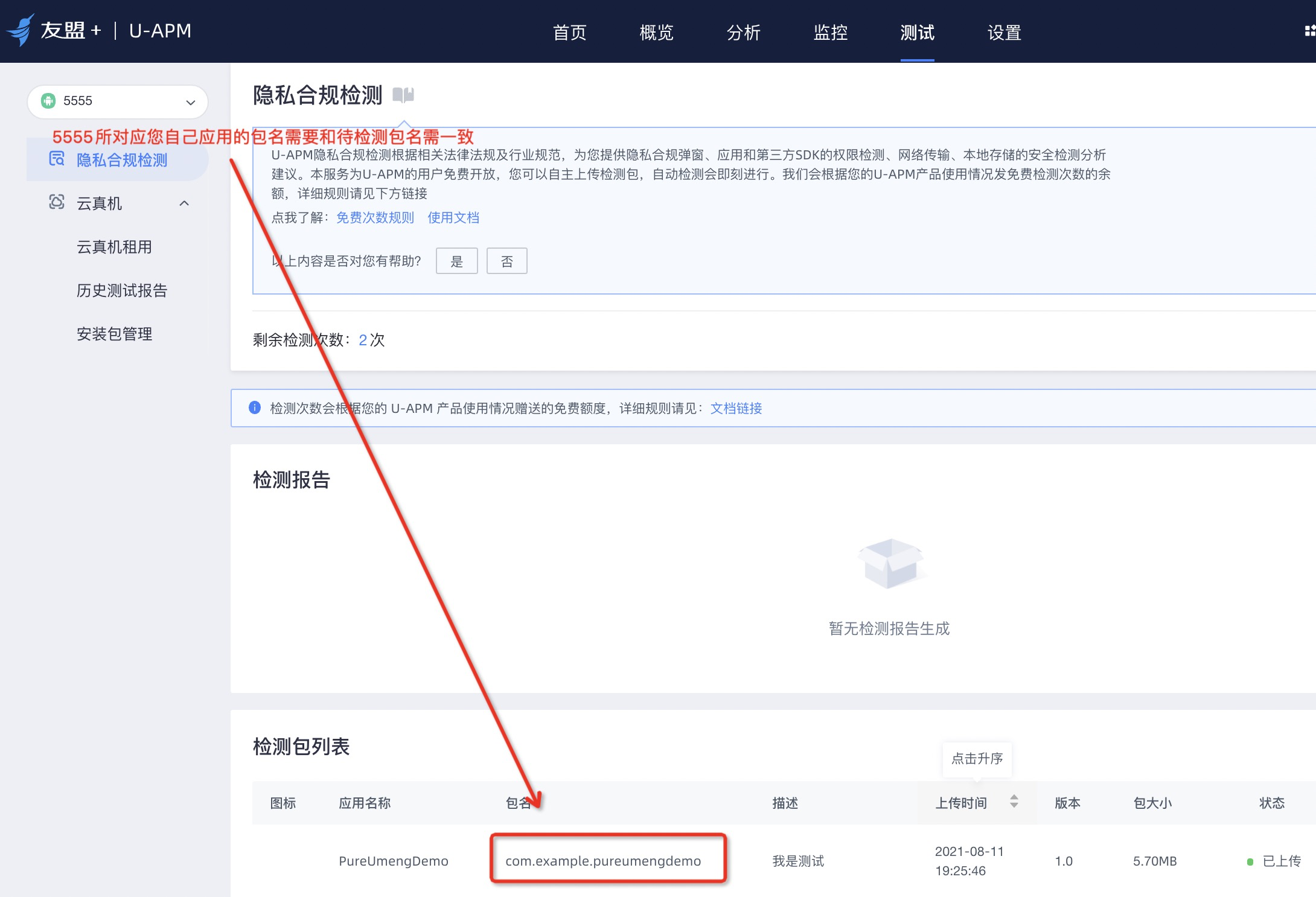Click the 应用名称 column header

[x=365, y=803]
